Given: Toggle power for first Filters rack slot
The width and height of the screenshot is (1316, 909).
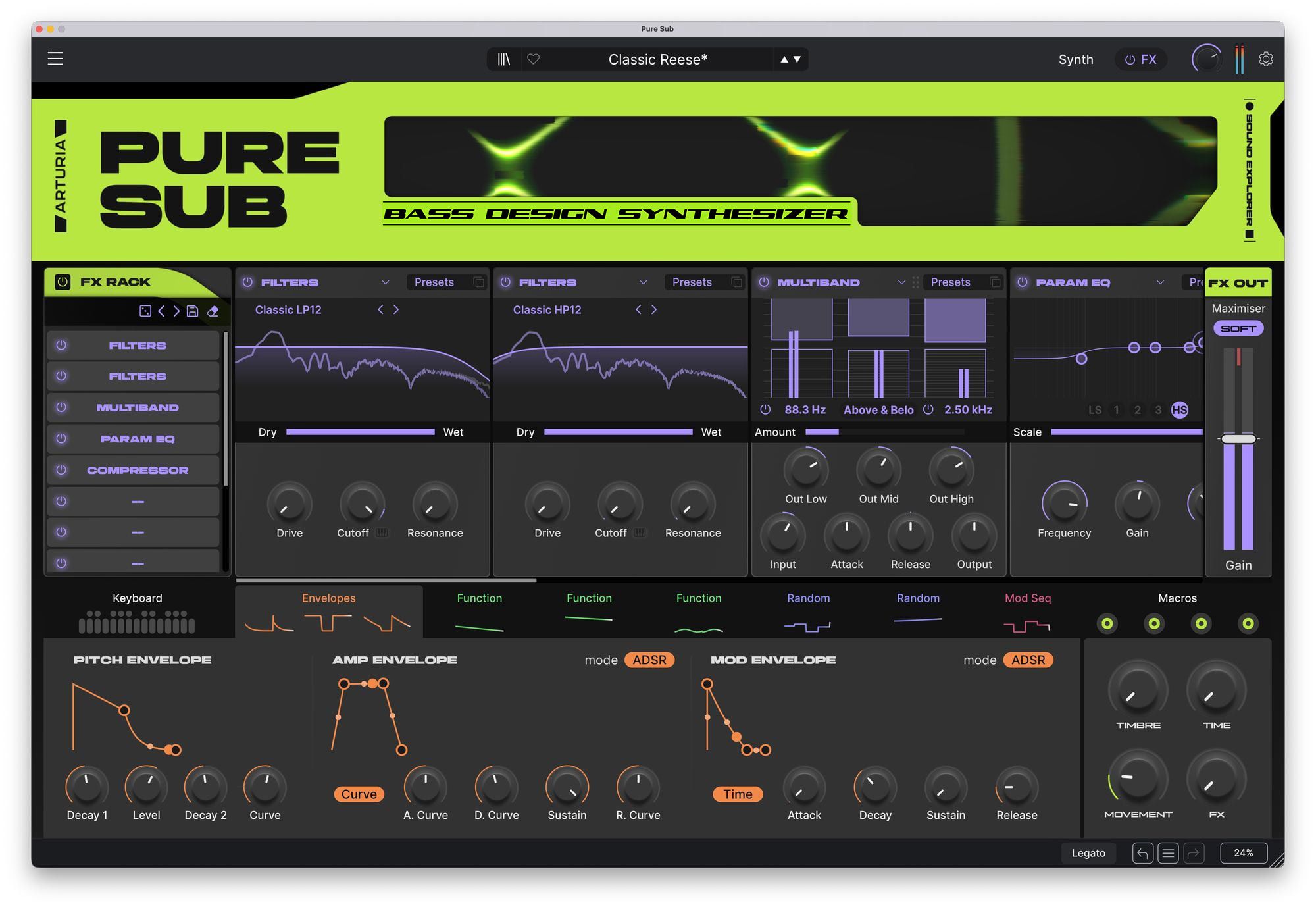Looking at the screenshot, I should [61, 345].
